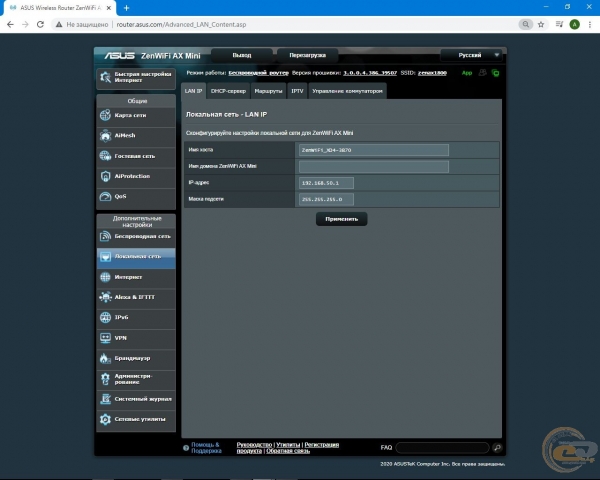Click the IP address field 192.168.50.1
This screenshot has height=480, width=600.
pyautogui.click(x=326, y=183)
